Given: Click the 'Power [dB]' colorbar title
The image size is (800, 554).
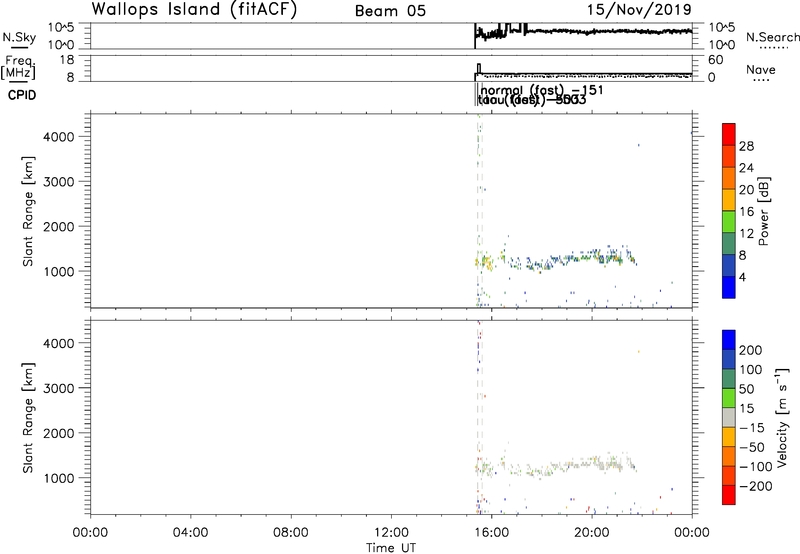Looking at the screenshot, I should click(764, 211).
